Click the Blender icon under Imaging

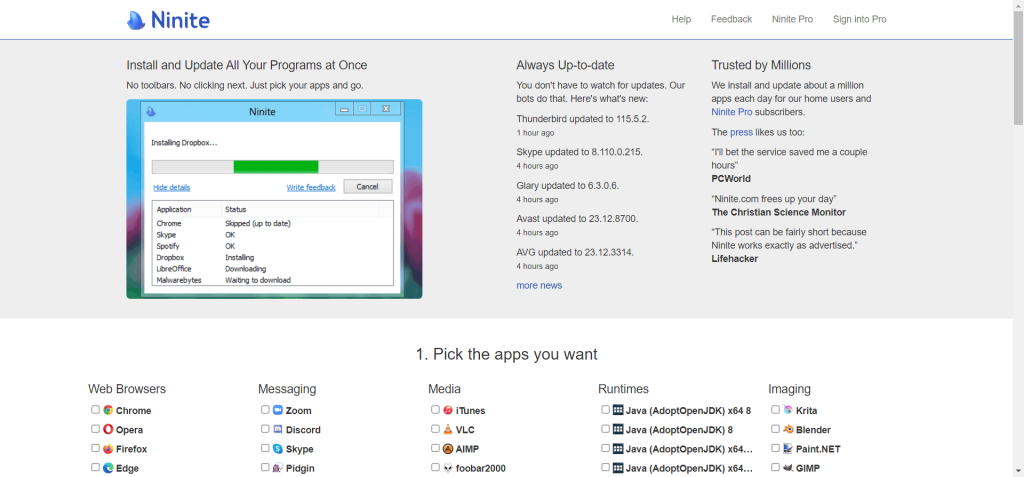click(788, 429)
